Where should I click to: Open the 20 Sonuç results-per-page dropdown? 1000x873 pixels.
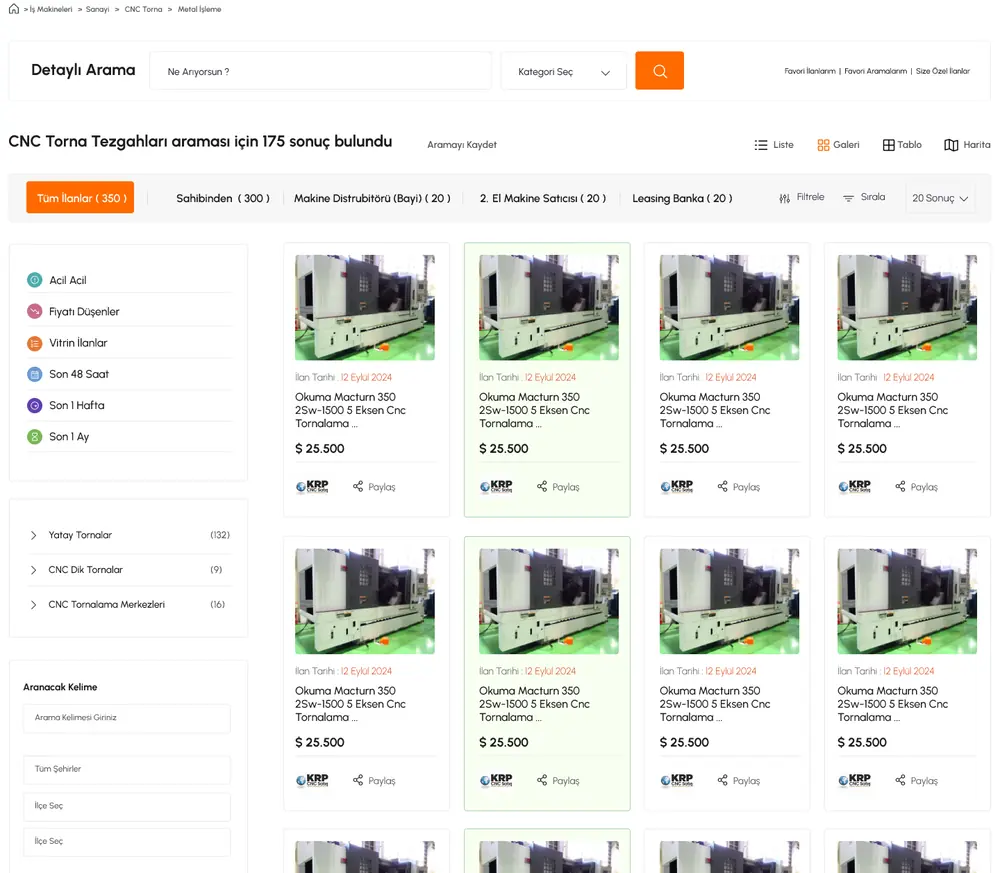click(940, 198)
